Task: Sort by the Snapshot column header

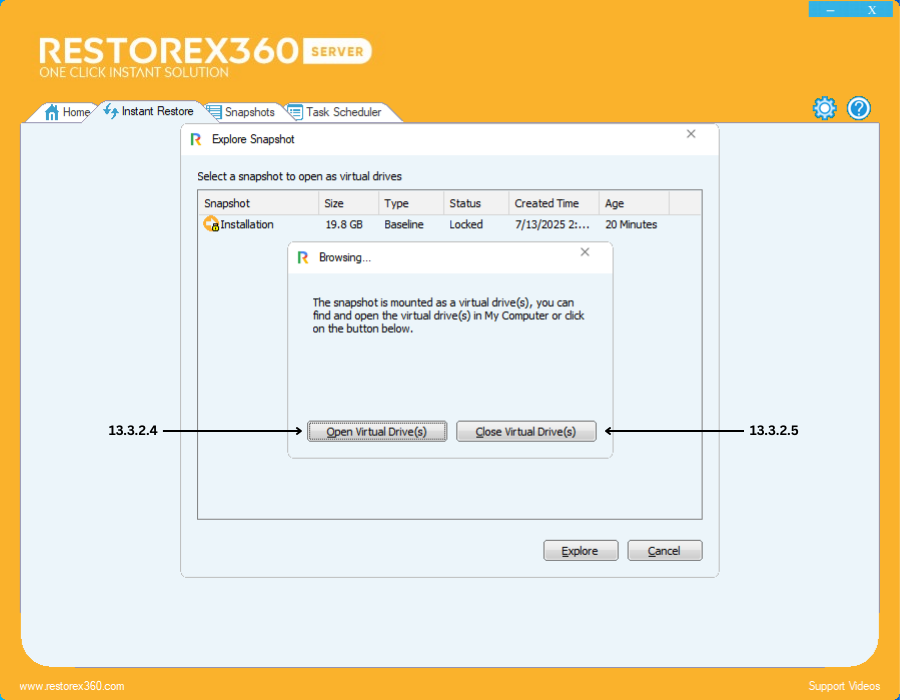Action: 258,203
